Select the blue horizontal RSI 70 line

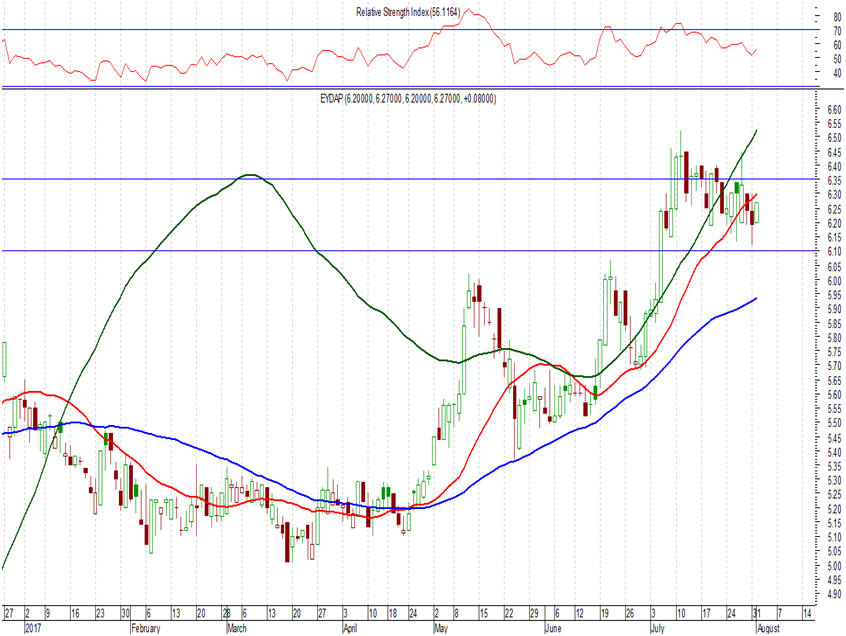(410, 30)
